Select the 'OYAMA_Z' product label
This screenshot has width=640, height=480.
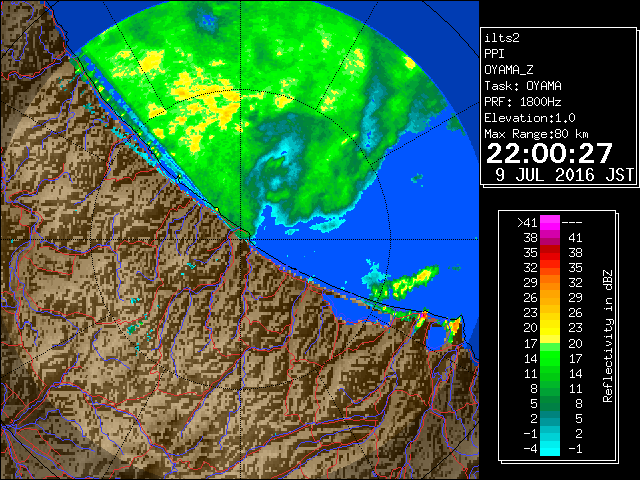tap(509, 70)
